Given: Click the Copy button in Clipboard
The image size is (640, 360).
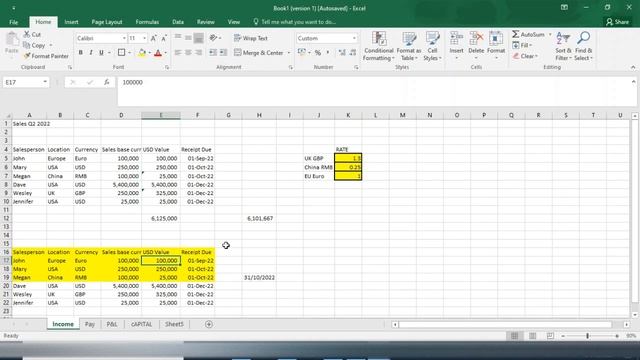Looking at the screenshot, I should (x=34, y=45).
